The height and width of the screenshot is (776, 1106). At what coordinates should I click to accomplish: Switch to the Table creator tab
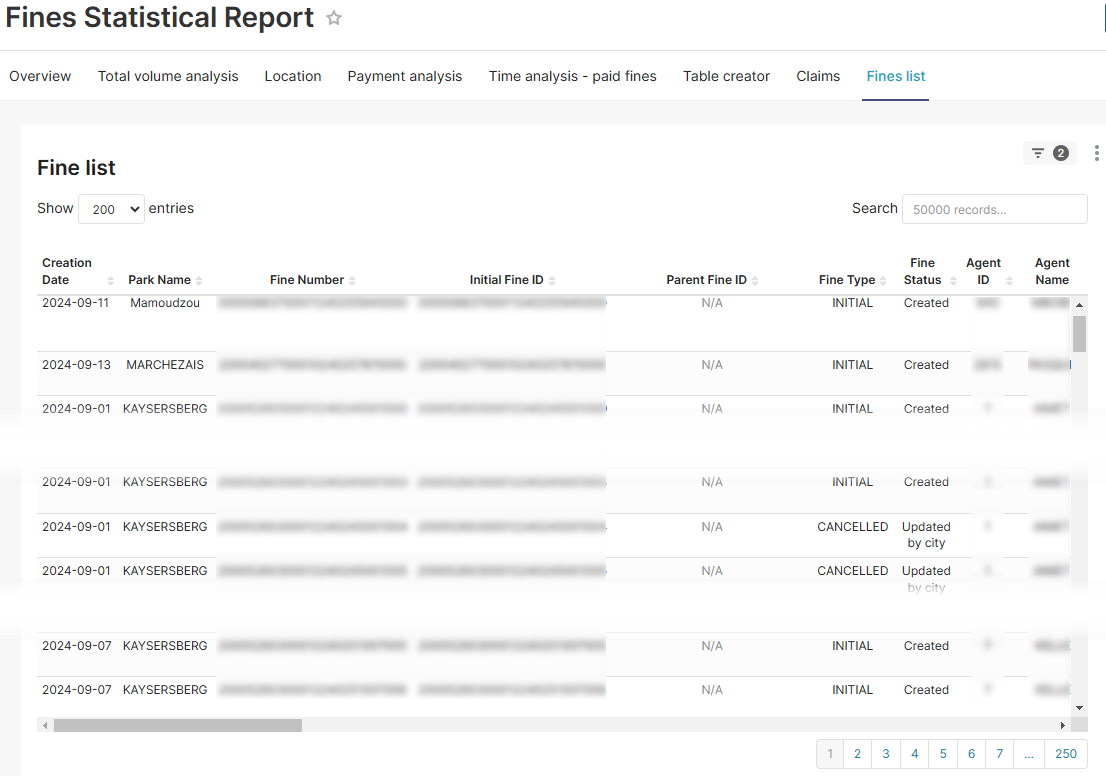(x=727, y=76)
